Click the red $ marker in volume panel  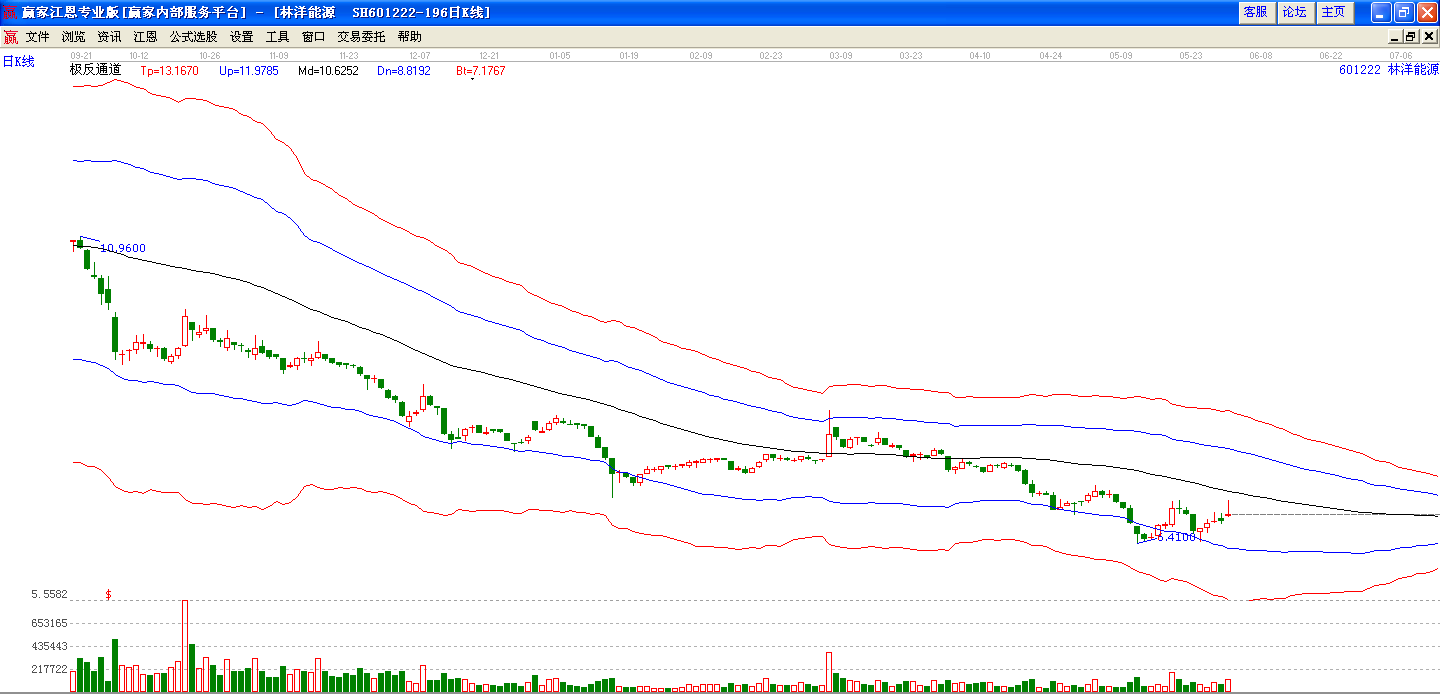(108, 594)
